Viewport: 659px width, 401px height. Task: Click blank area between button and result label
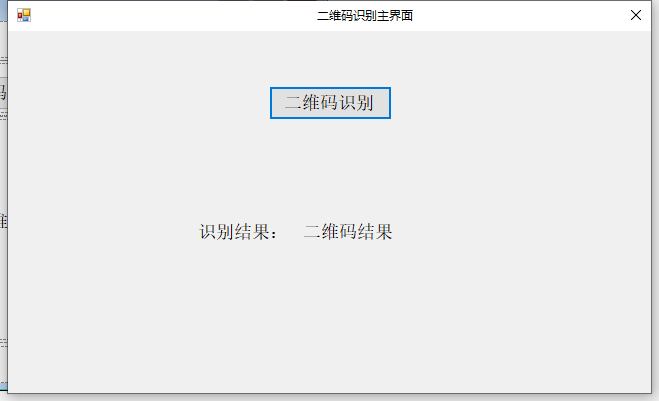point(330,170)
